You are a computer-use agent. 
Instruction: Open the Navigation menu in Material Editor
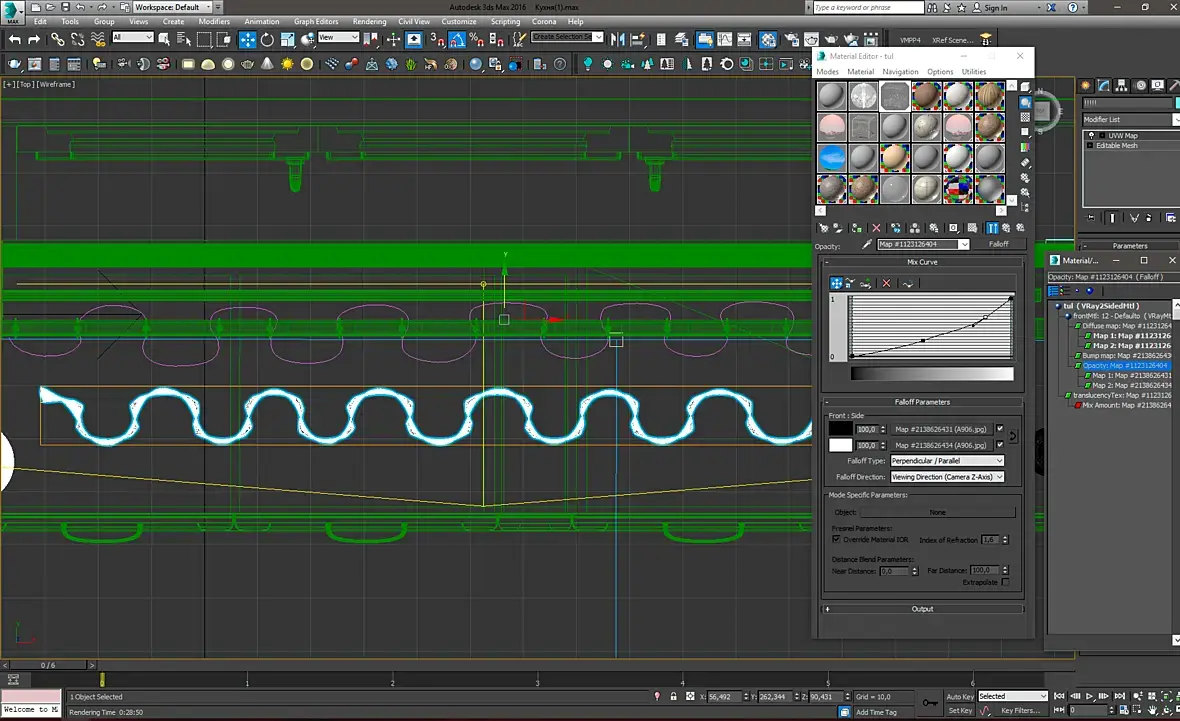(x=900, y=72)
